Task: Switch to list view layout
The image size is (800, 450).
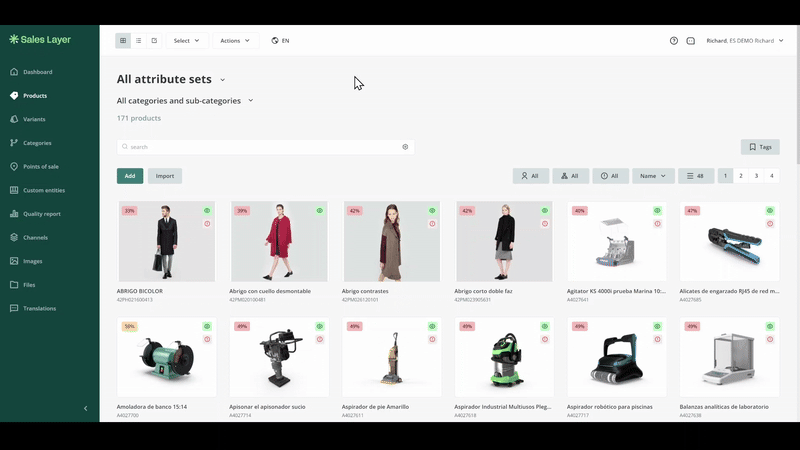Action: pyautogui.click(x=138, y=40)
